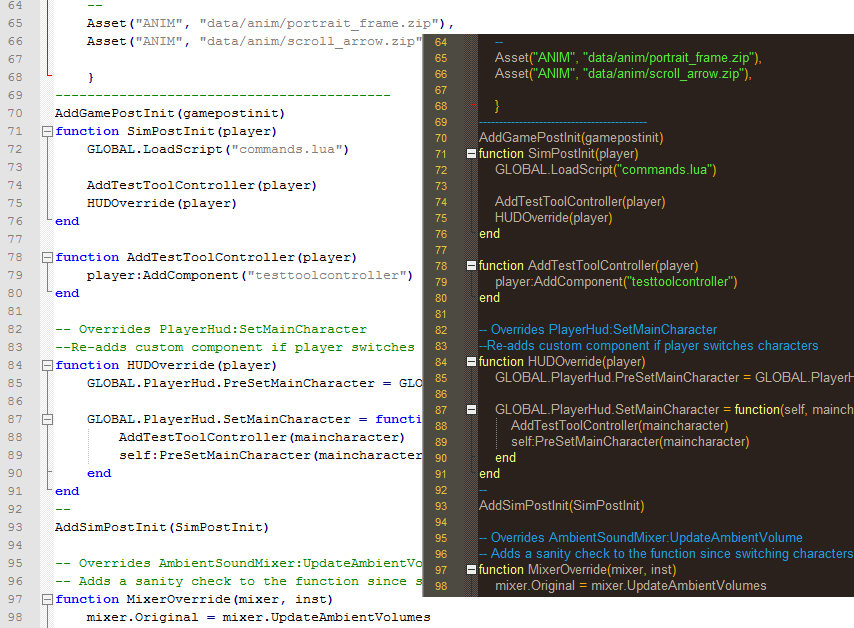Collapse the SimPostInit function in the left pane
Screen dimensions: 854x628
pos(47,130)
